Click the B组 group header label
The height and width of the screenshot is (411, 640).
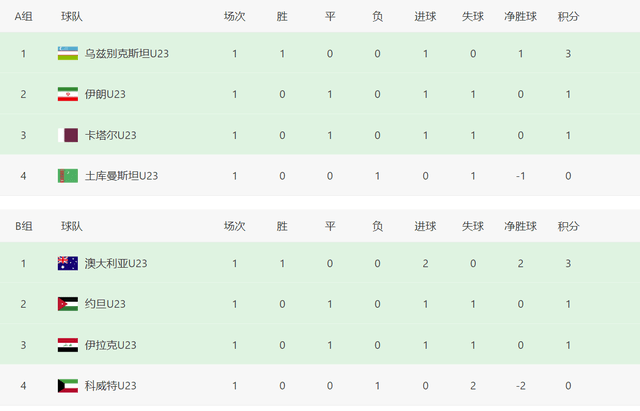[x=24, y=226]
